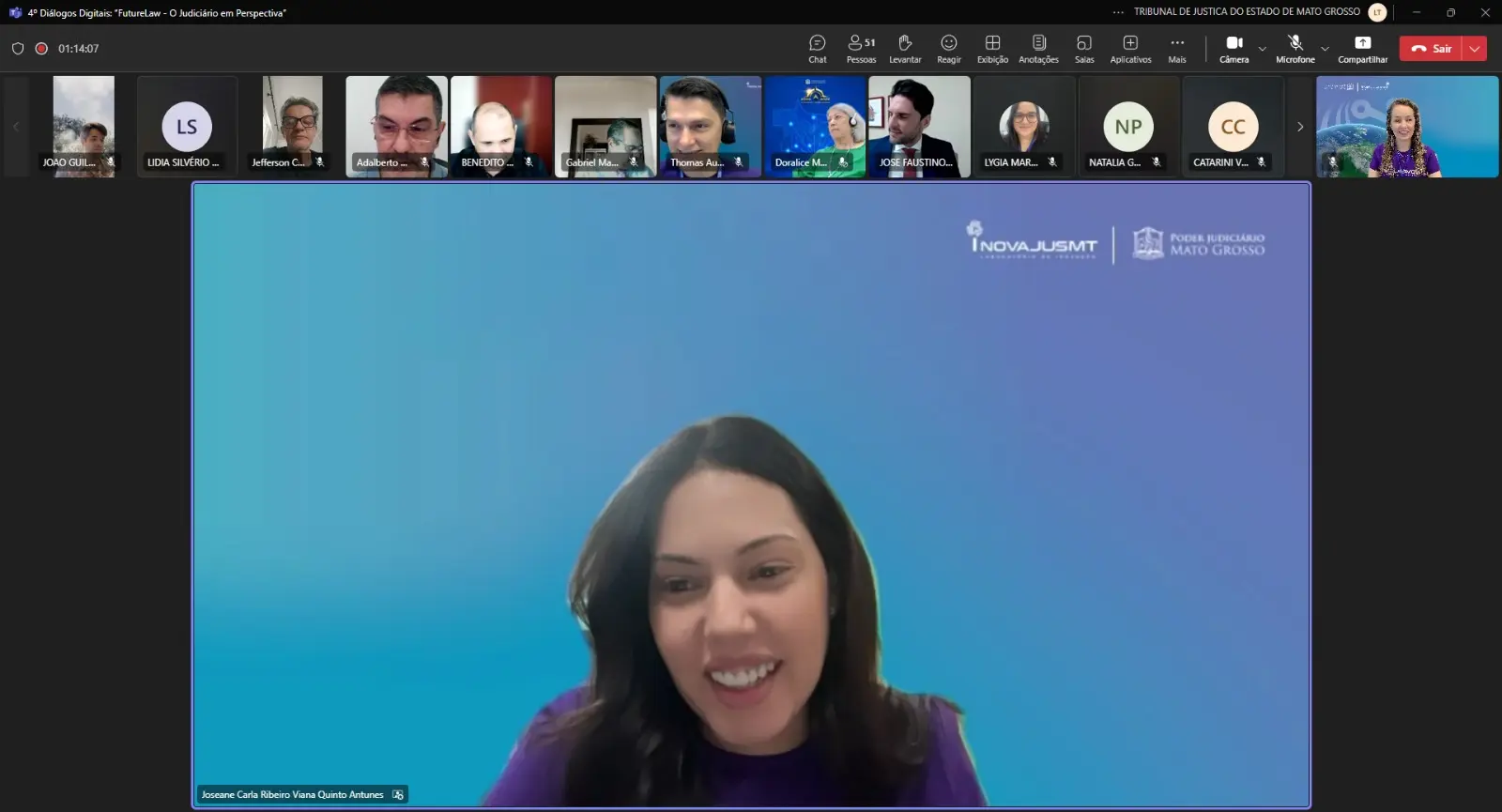The image size is (1502, 812).
Task: Expand camera options dropdown arrow
Action: 1263,49
